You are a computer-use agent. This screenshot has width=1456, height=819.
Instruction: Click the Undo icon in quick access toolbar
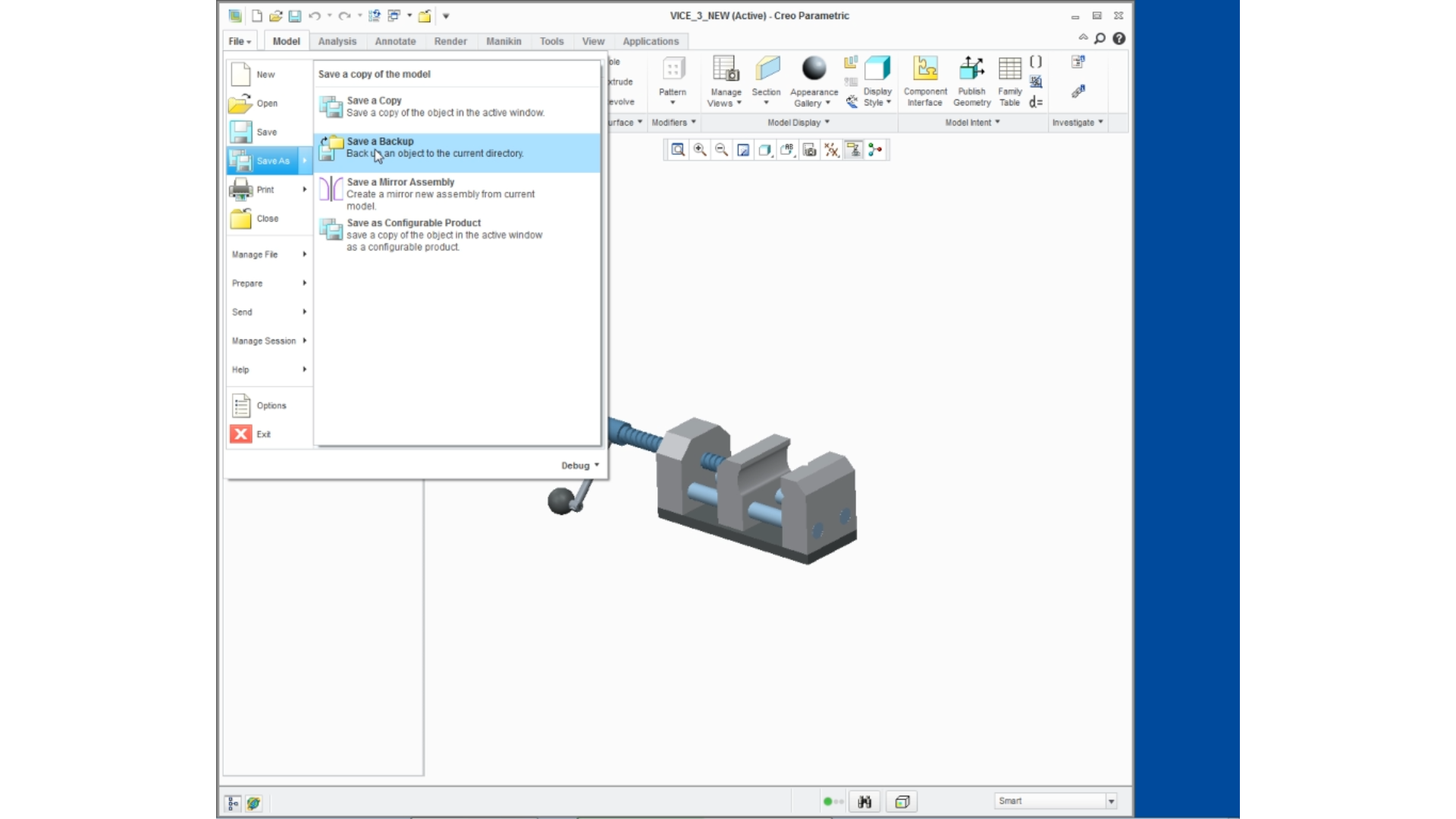315,16
